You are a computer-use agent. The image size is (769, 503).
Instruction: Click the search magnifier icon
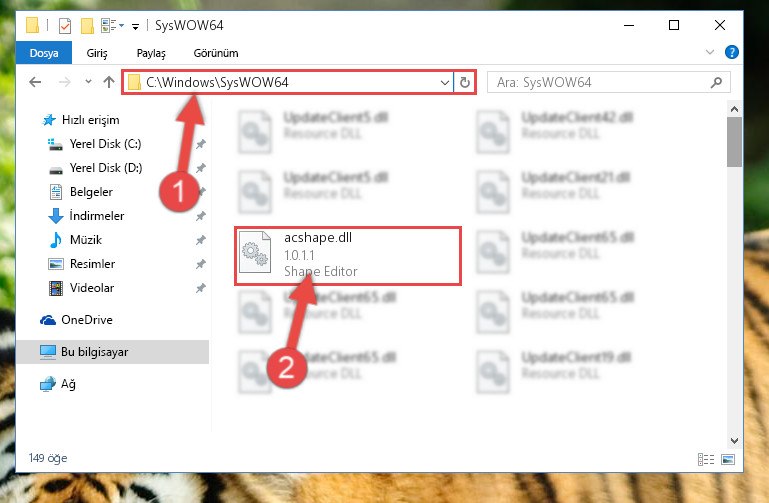coord(716,82)
